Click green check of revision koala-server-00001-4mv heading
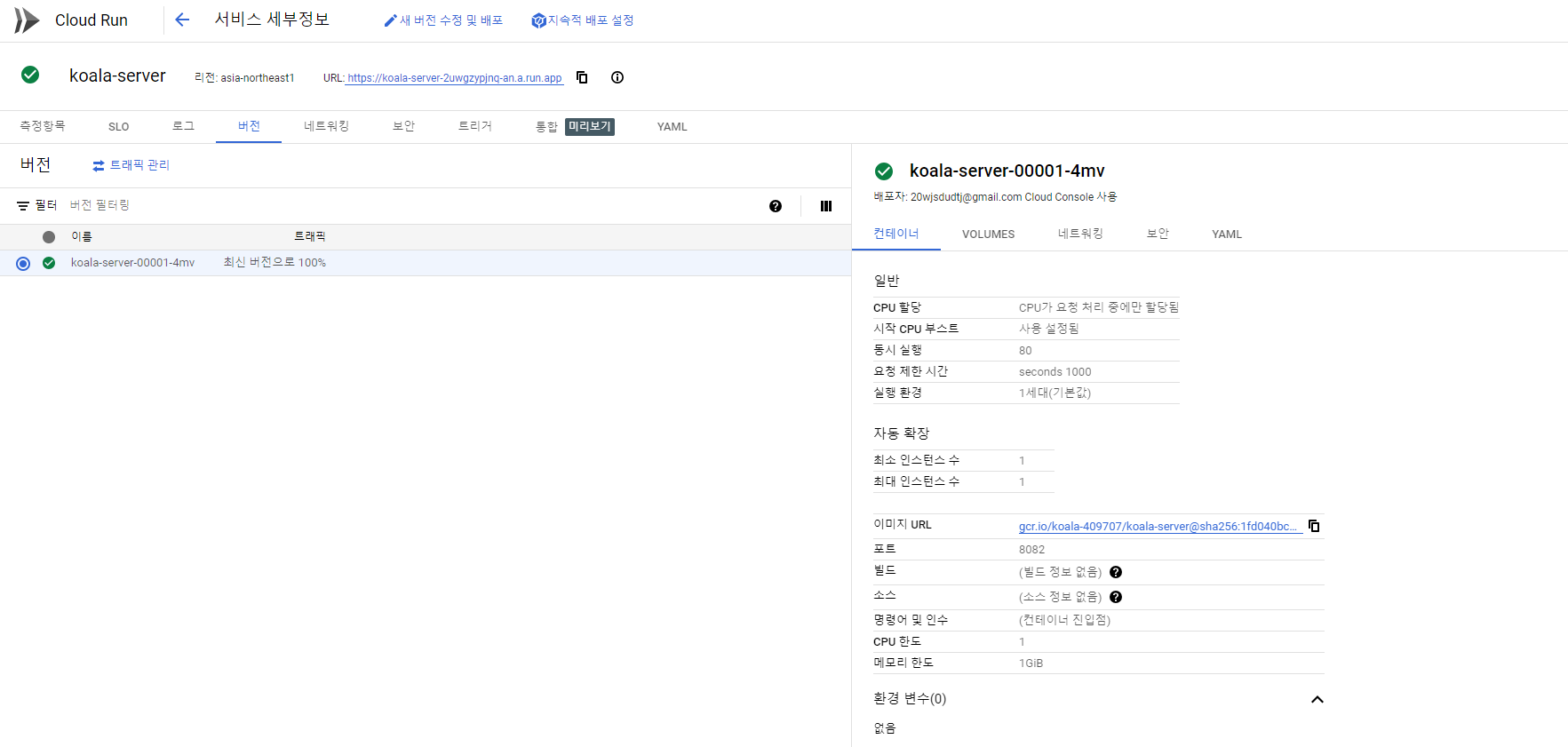This screenshot has height=747, width=1568. coord(884,171)
